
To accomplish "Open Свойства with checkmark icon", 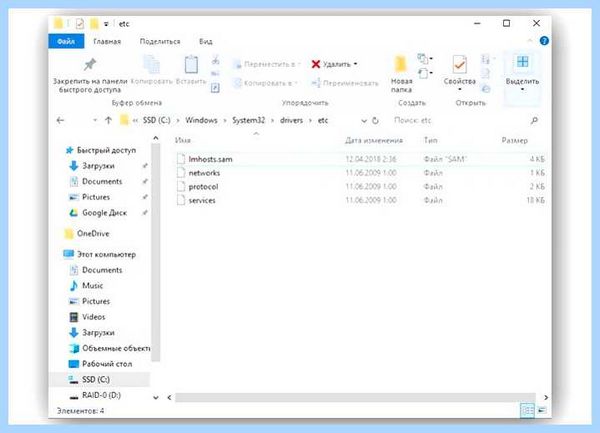I will tap(459, 65).
